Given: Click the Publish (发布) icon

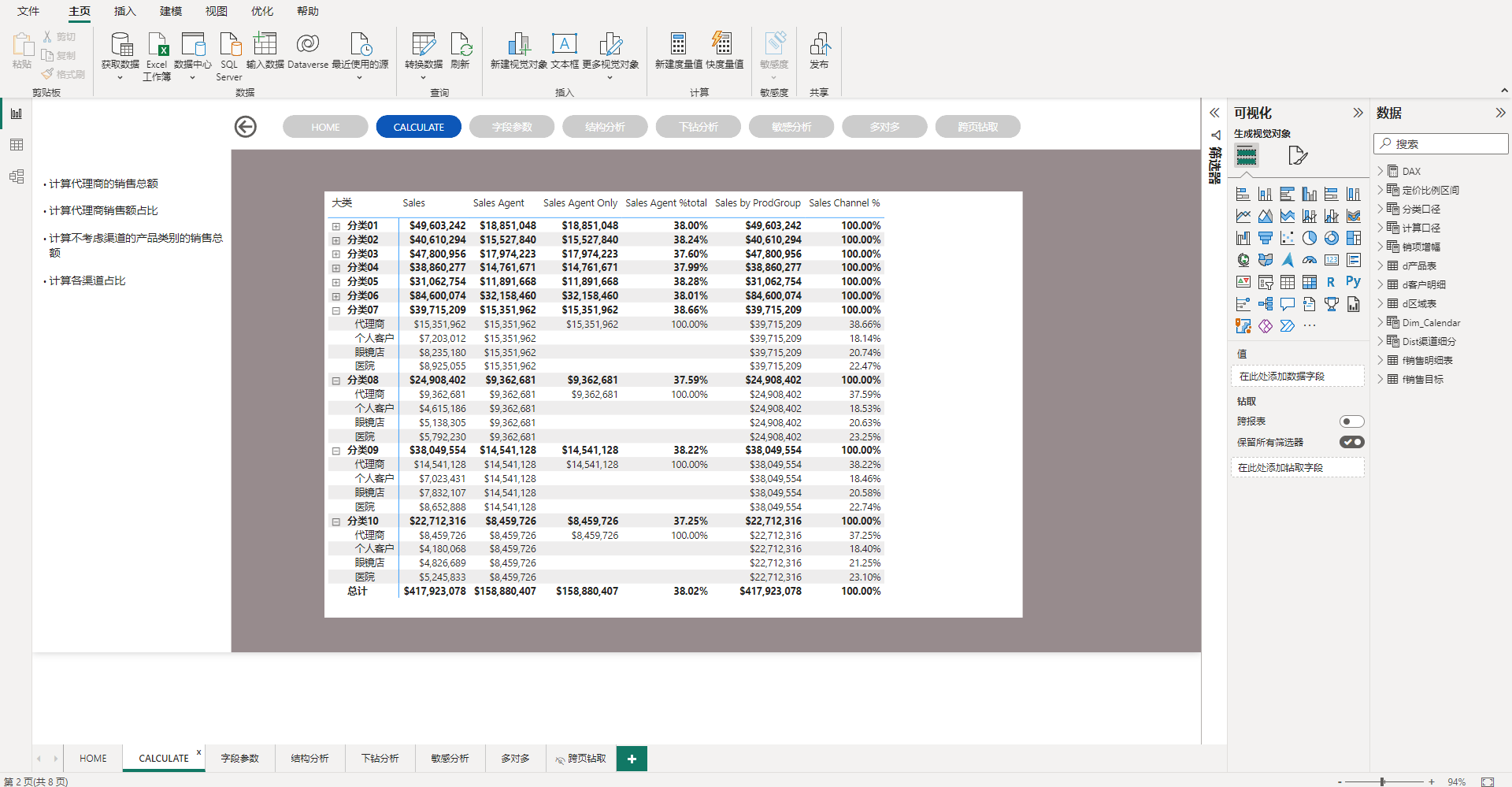Looking at the screenshot, I should [819, 44].
